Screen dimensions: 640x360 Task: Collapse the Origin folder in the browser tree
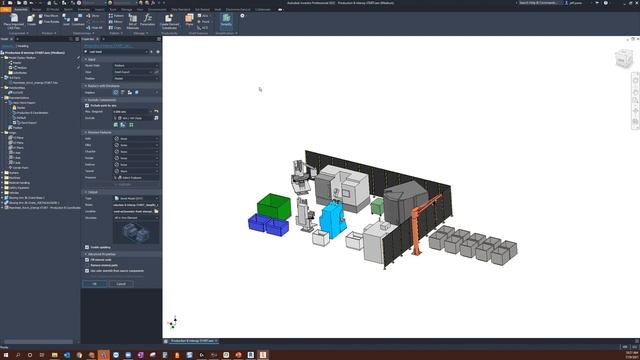[2, 133]
